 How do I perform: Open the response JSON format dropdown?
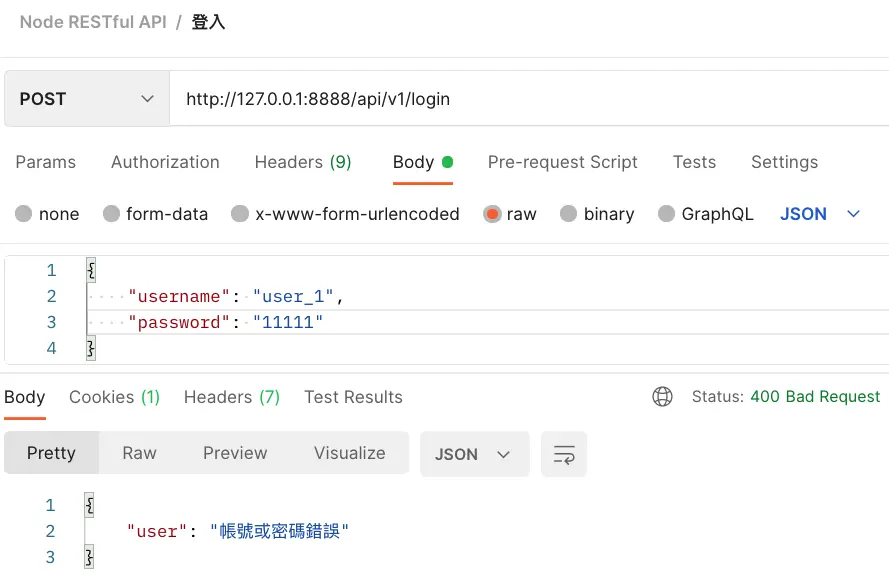point(473,454)
